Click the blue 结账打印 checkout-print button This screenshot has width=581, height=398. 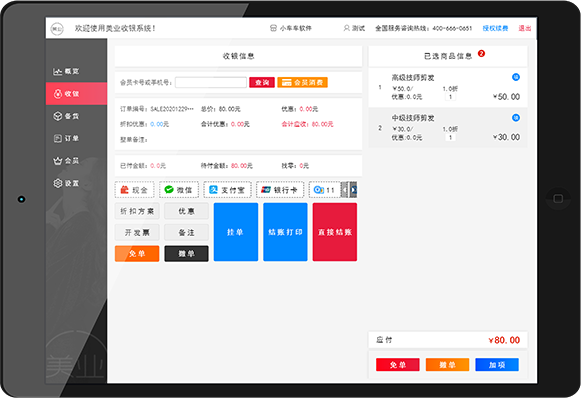click(x=285, y=232)
